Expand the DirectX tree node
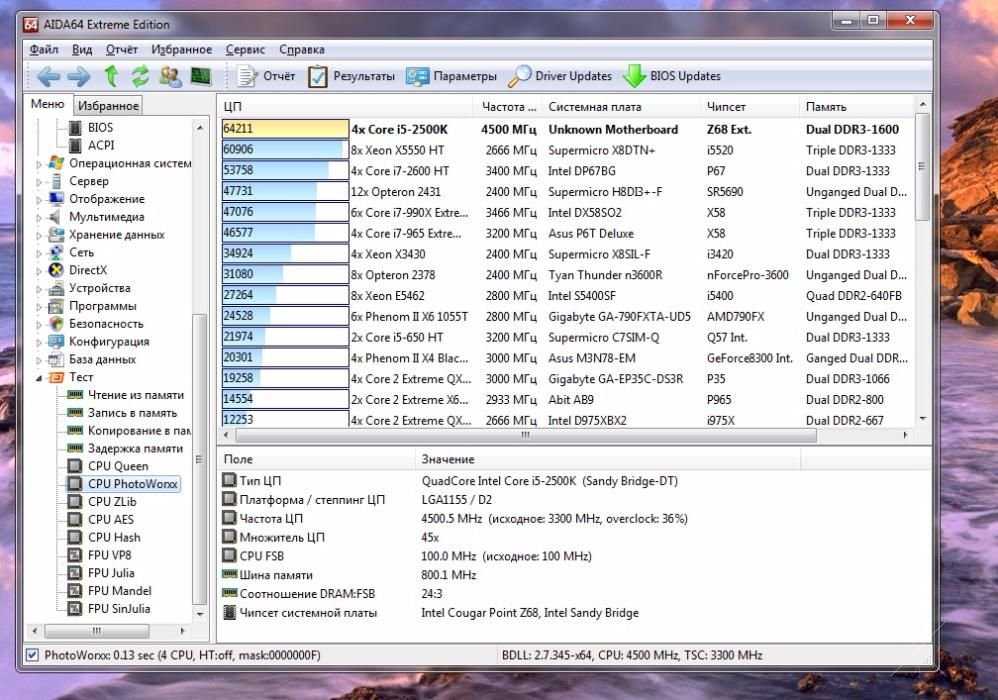Screen dimensions: 998x700 click(x=38, y=271)
